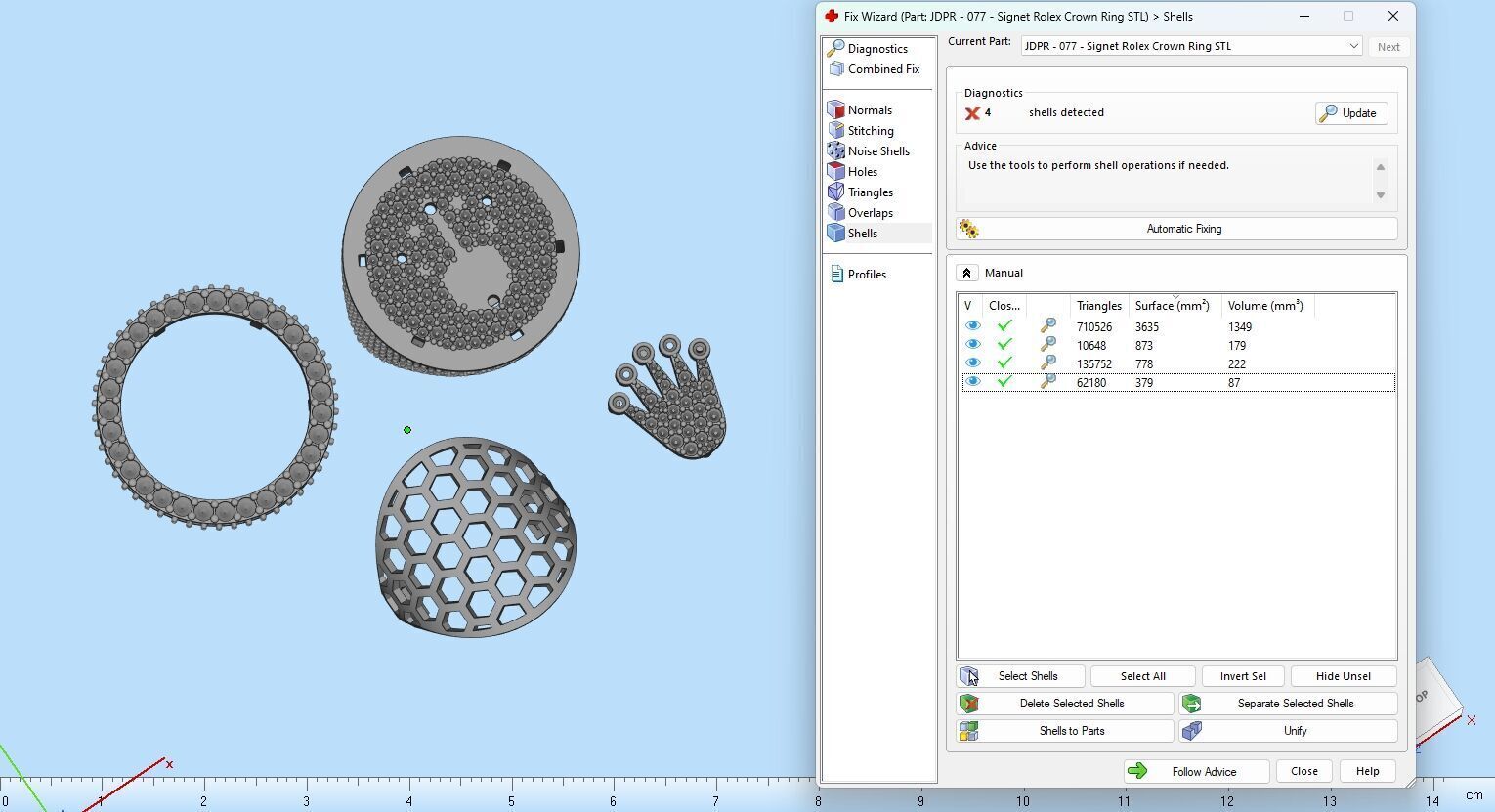Click Hide Unsel button
This screenshot has width=1495, height=812.
point(1344,676)
